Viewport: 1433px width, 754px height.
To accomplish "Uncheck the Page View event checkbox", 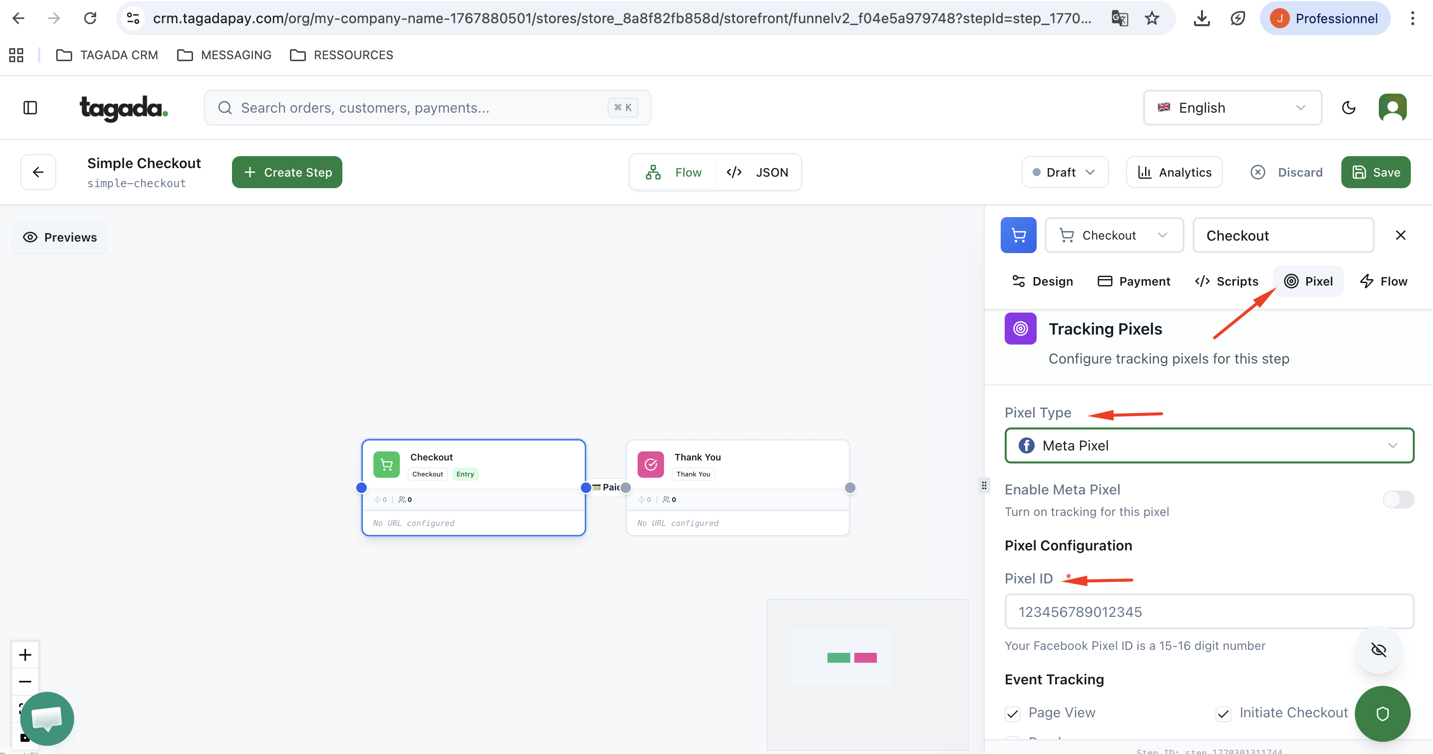I will point(1013,713).
